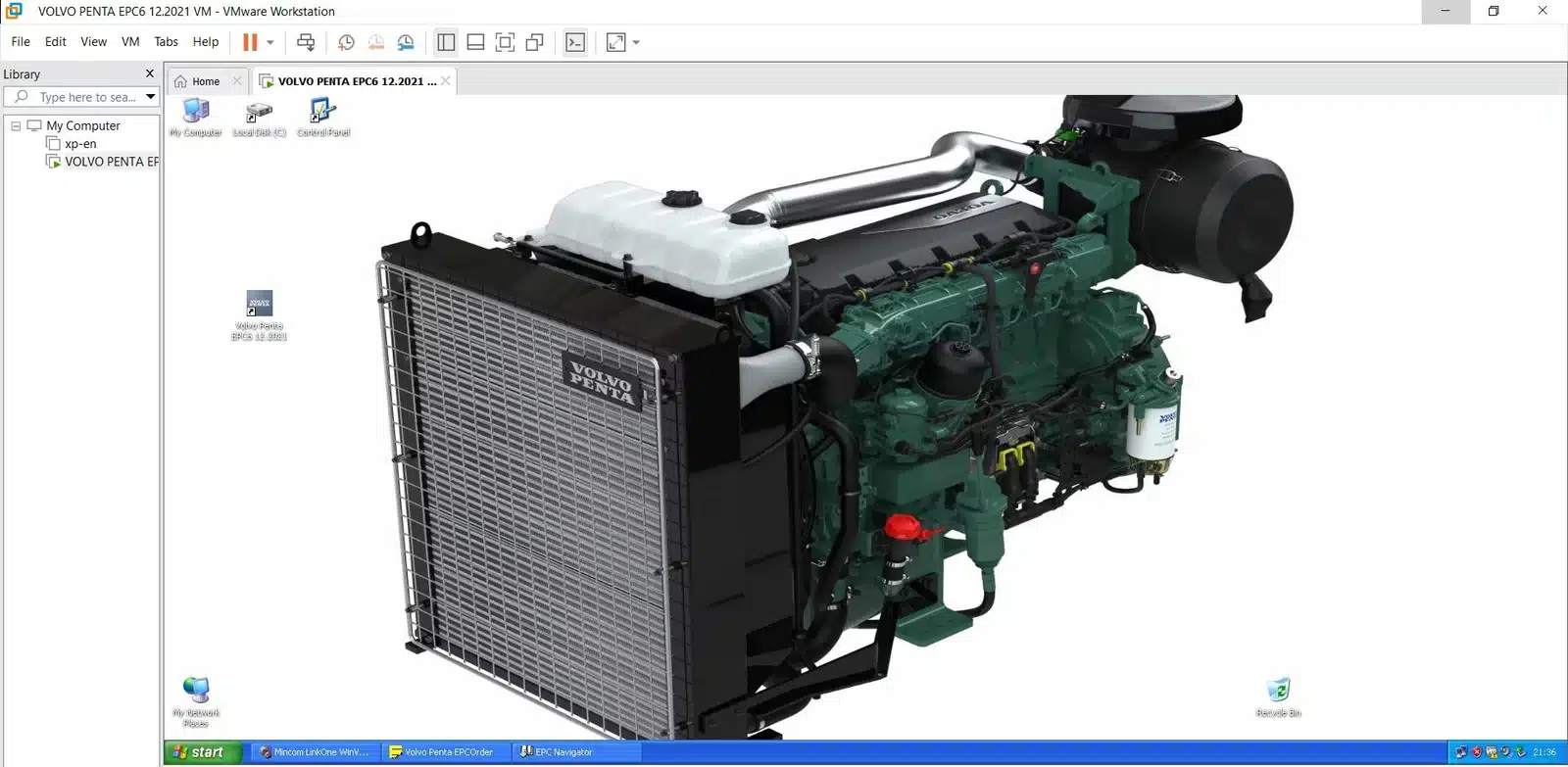Image resolution: width=1568 pixels, height=767 pixels.
Task: Click the Windows XP start button
Action: click(198, 752)
